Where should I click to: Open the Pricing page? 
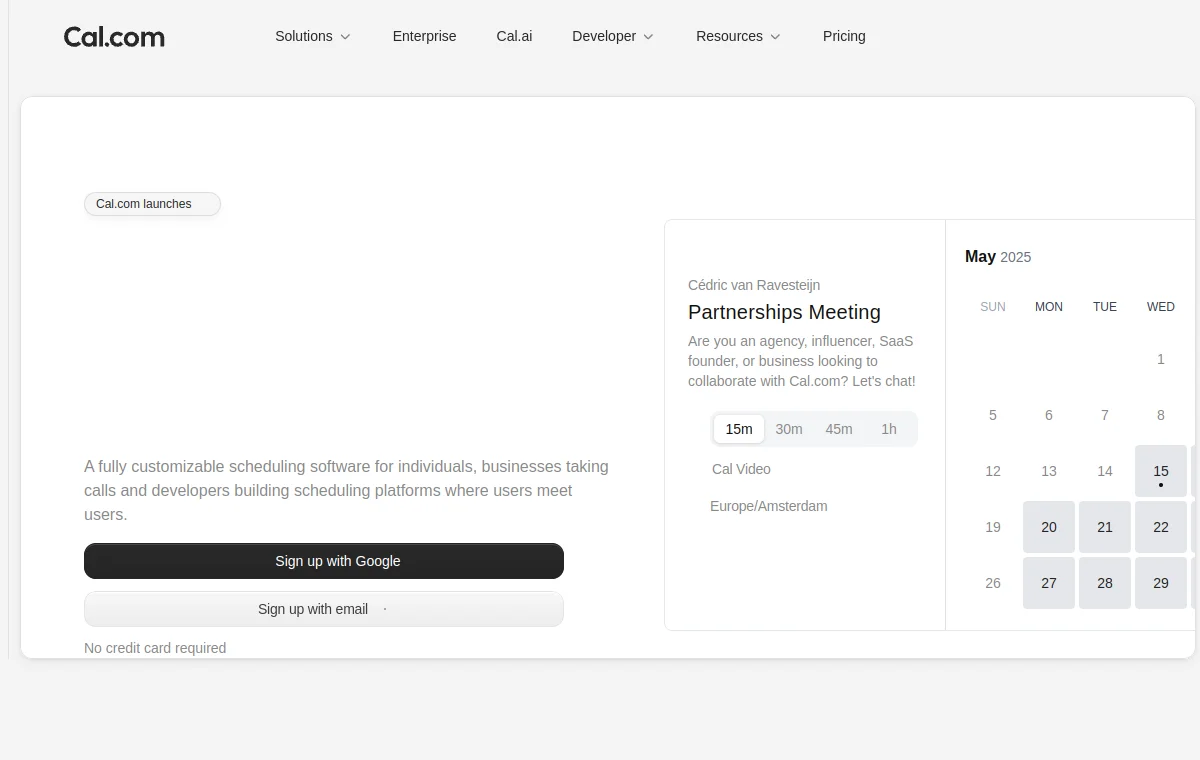tap(844, 36)
